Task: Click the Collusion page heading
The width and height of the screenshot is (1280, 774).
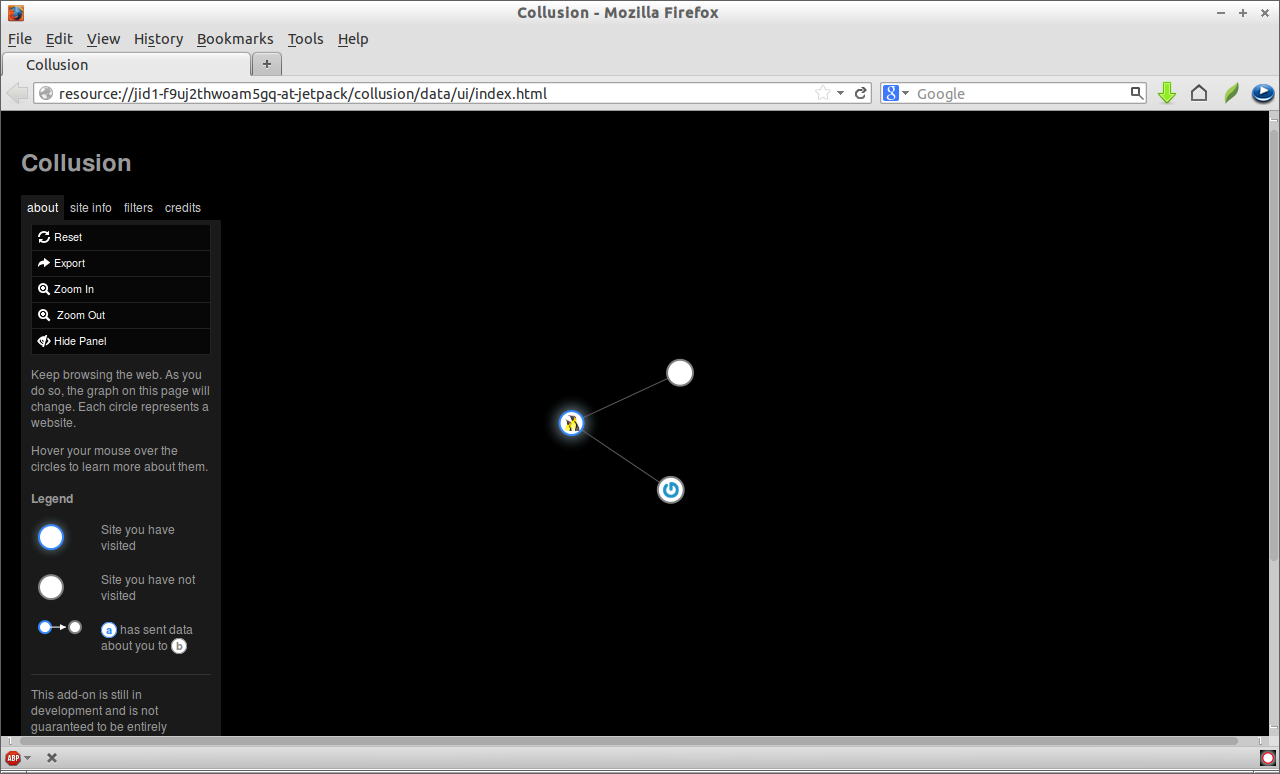Action: click(x=76, y=163)
